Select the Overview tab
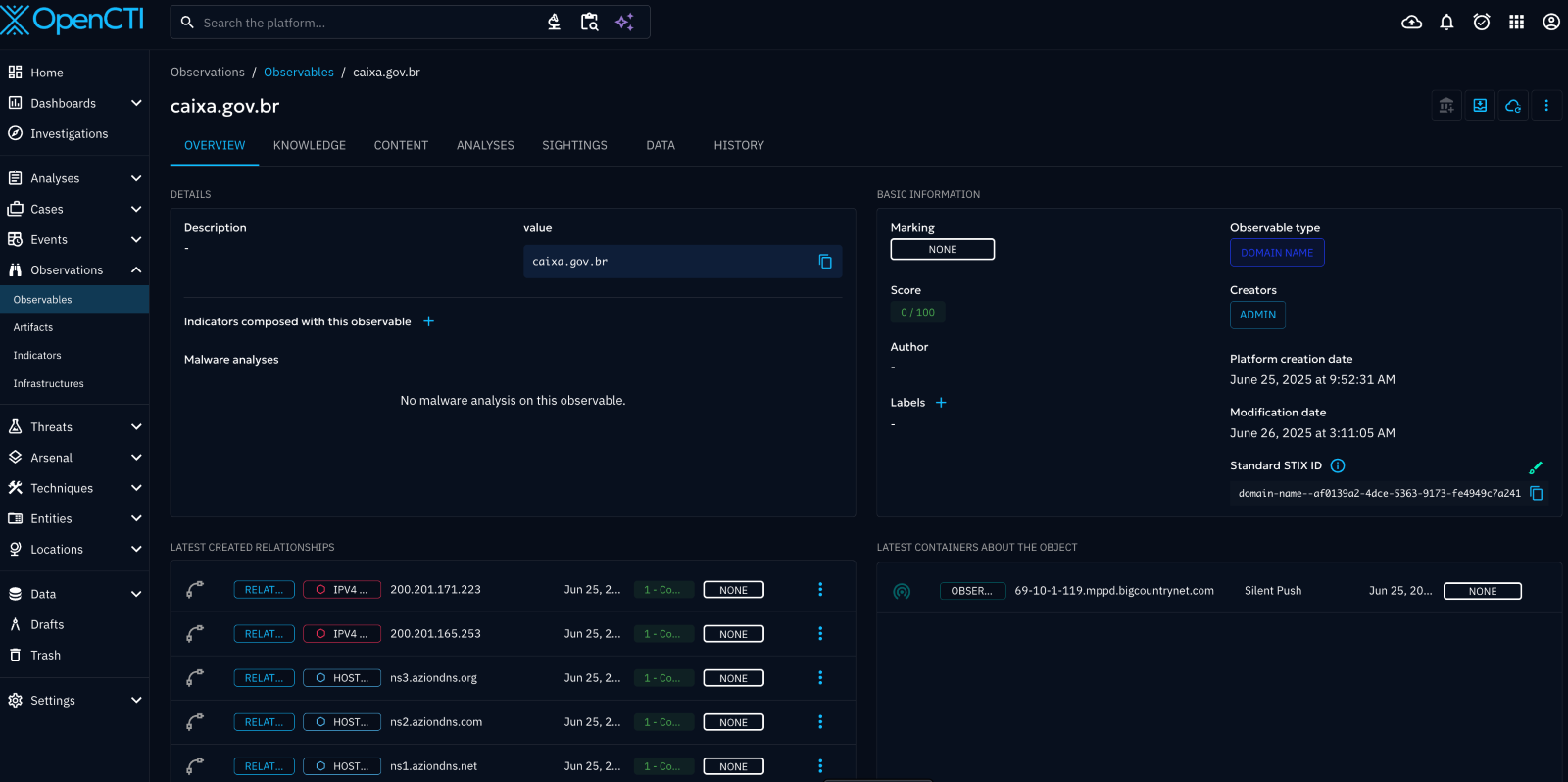 pyautogui.click(x=215, y=145)
